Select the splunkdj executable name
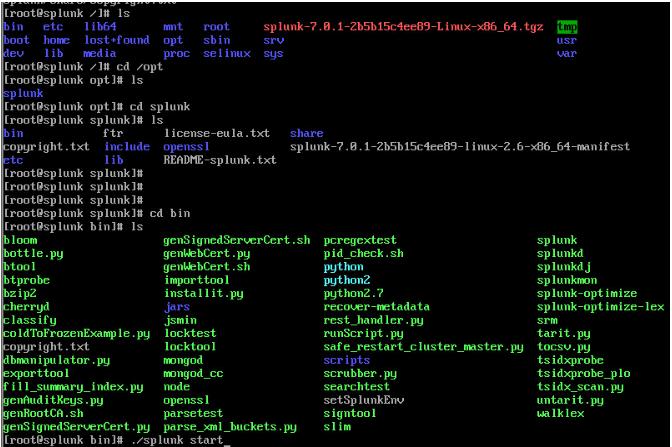This screenshot has width=672, height=447. (564, 267)
